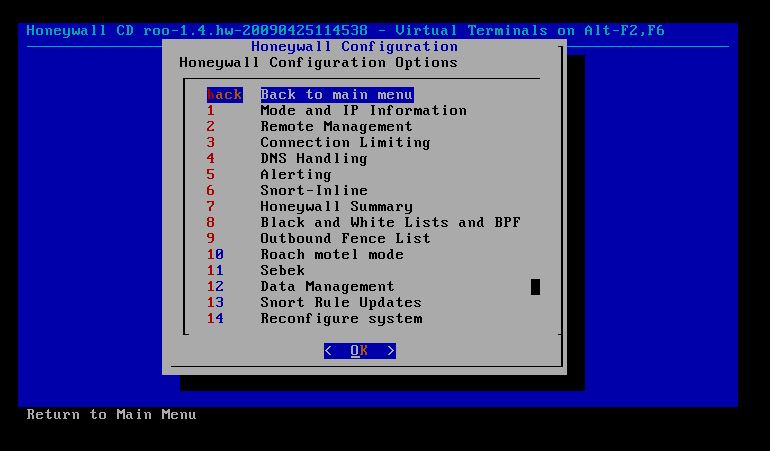Viewport: 770px width, 451px height.
Task: Select Connection Limiting option
Action: tap(345, 142)
